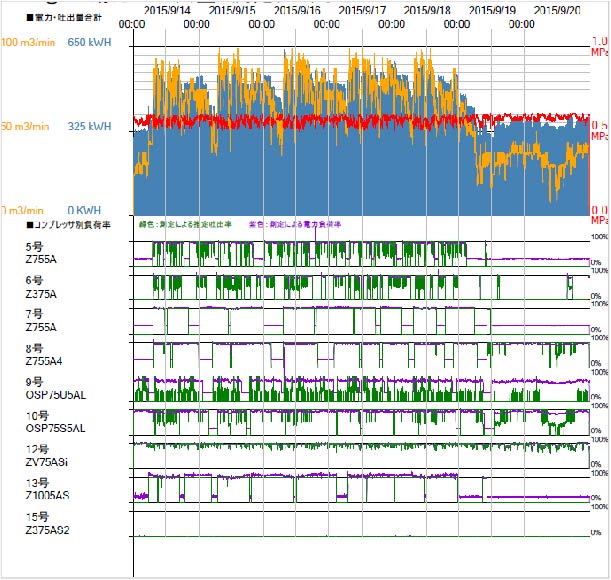Screen dimensions: 611x580
Task: Select the 15号 Z375AS2 compressor label
Action: click(45, 523)
